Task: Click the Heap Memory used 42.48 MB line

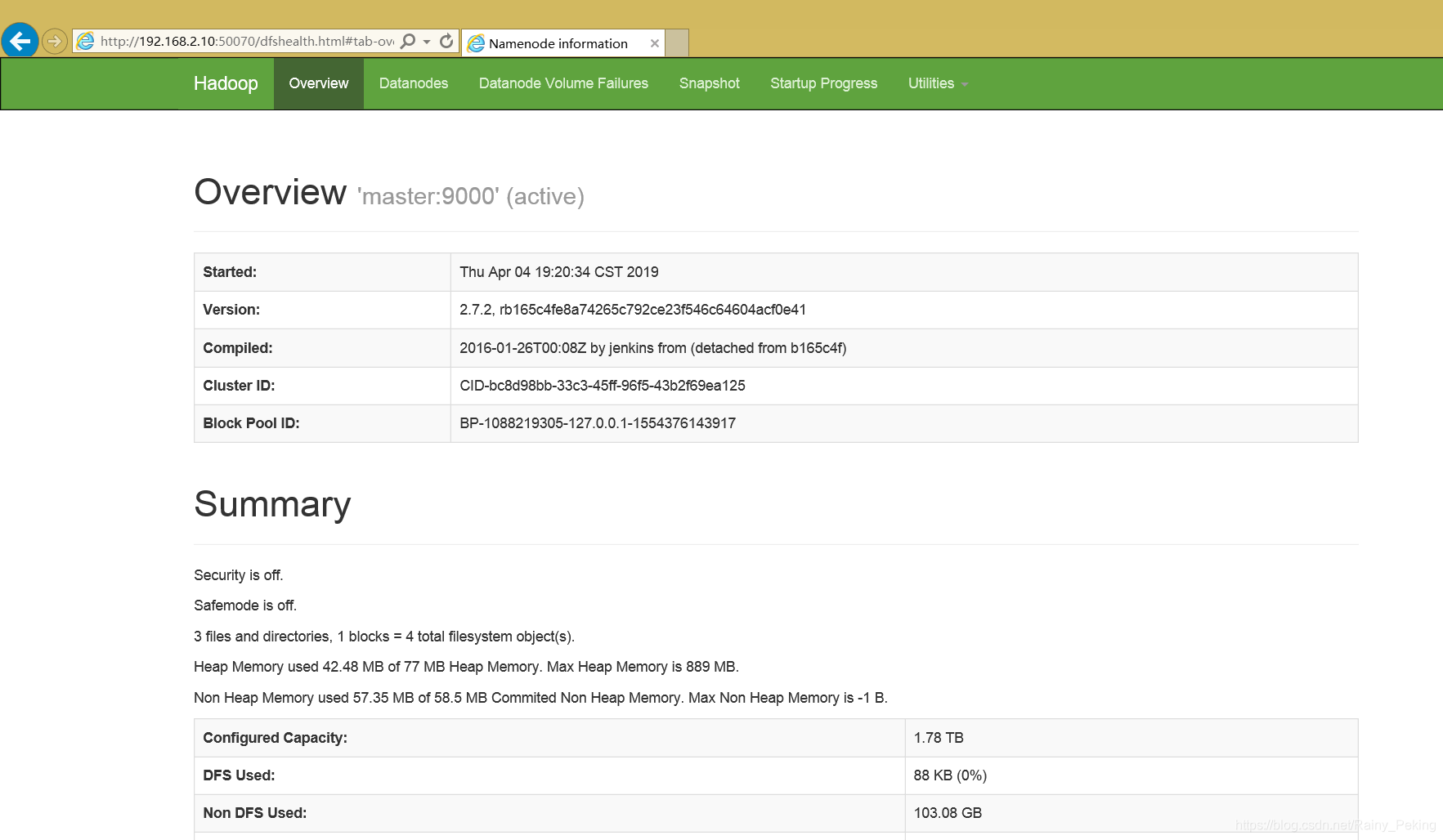Action: (x=466, y=667)
